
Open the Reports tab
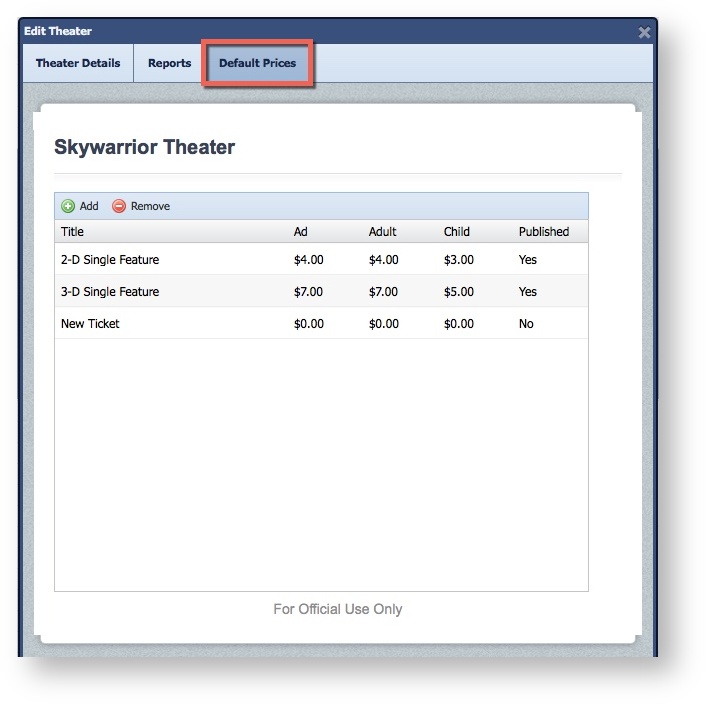pos(169,63)
